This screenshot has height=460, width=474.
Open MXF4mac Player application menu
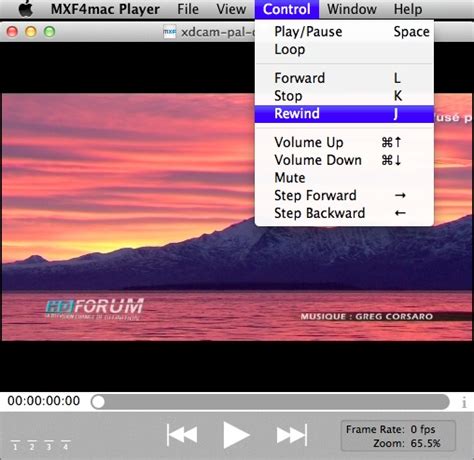[x=105, y=9]
